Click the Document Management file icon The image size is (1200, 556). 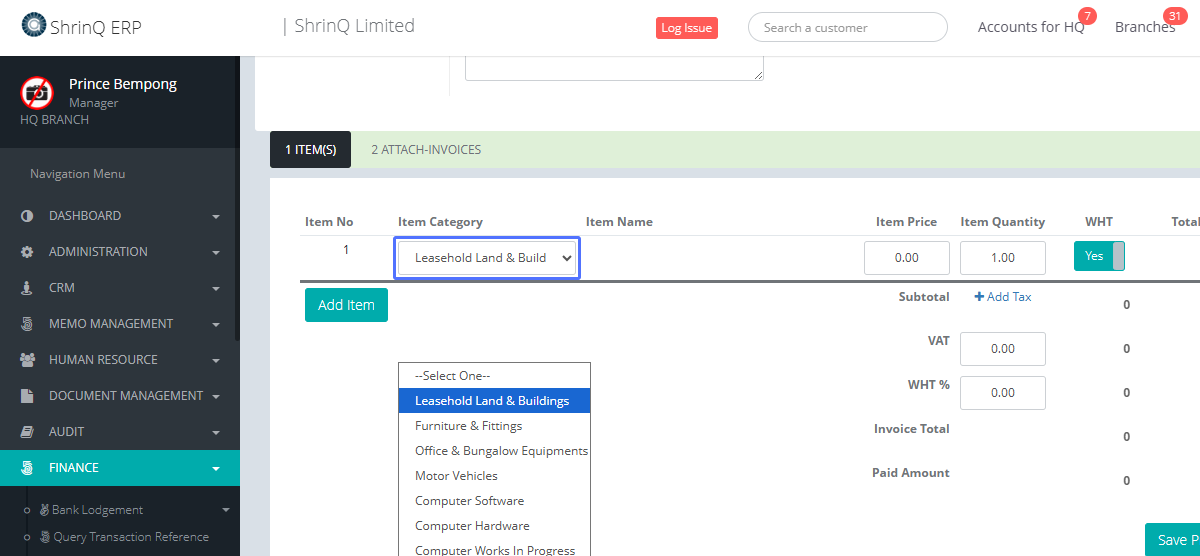(27, 396)
